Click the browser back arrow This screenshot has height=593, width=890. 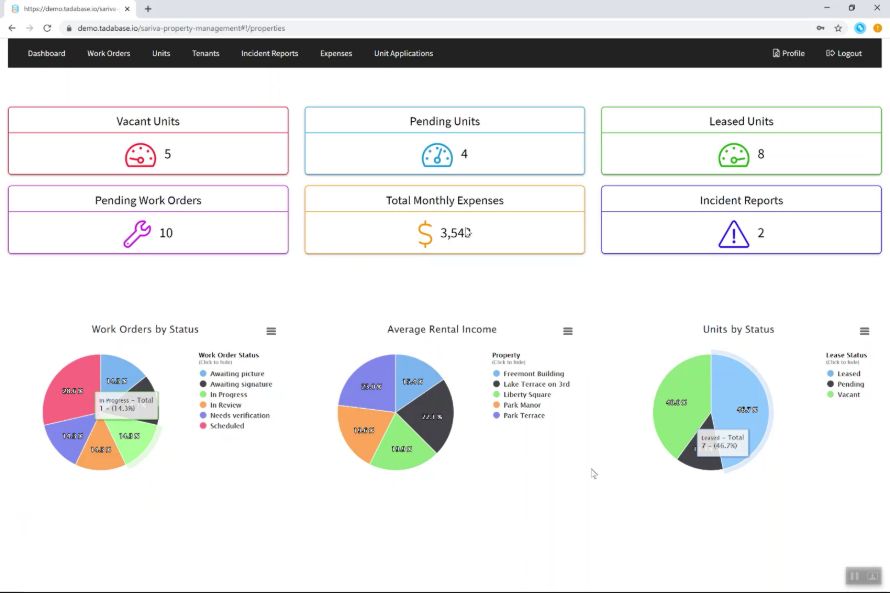point(12,28)
